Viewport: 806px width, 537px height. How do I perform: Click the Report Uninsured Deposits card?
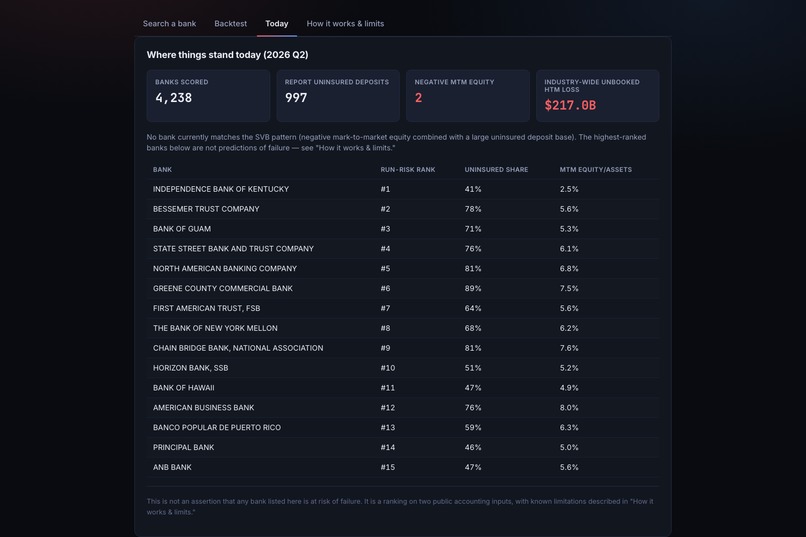click(x=338, y=96)
